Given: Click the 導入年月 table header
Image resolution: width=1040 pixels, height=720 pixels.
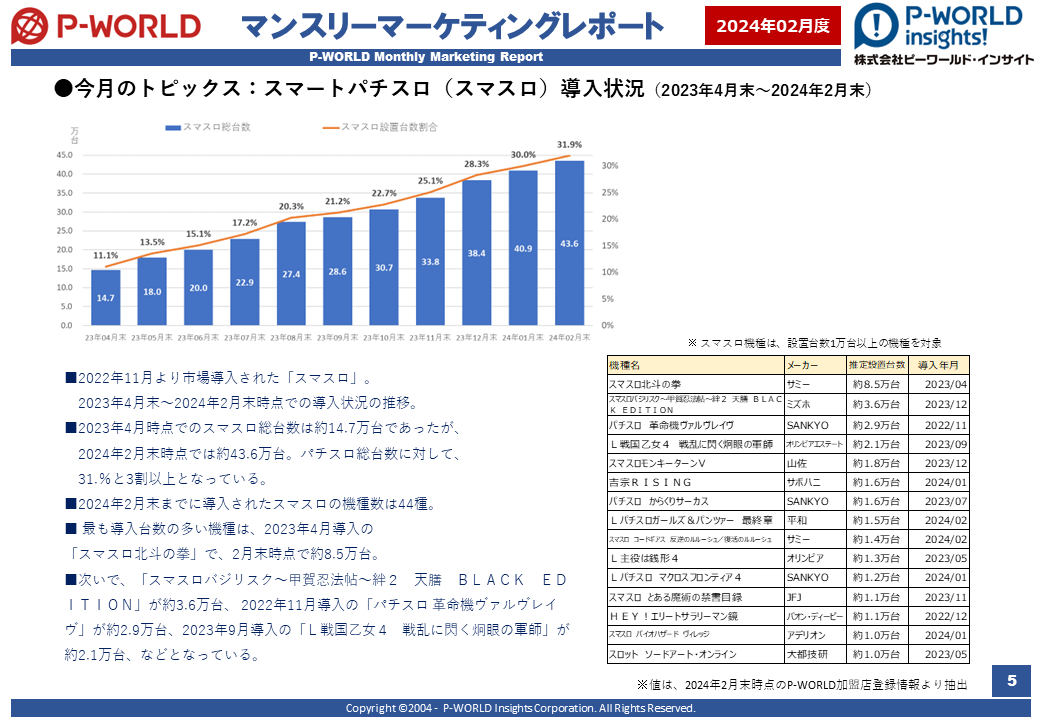Looking at the screenshot, I should (939, 365).
